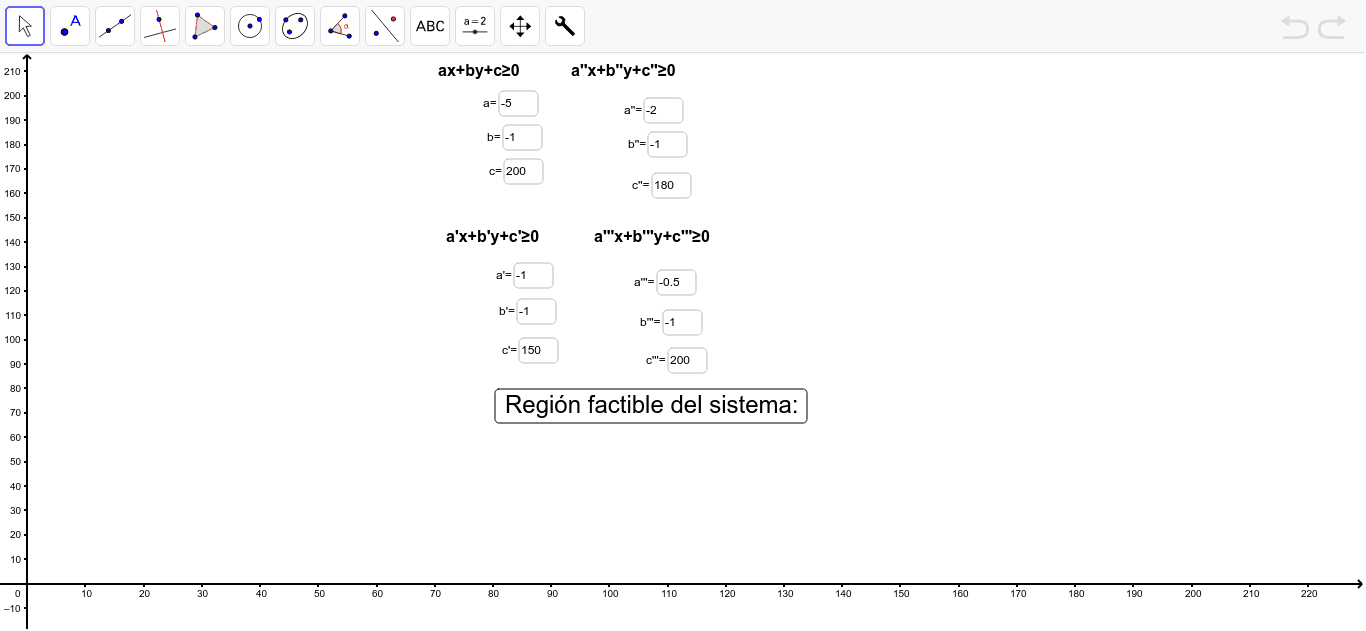Select the Angle measurement tool
The width and height of the screenshot is (1366, 631).
tap(340, 26)
